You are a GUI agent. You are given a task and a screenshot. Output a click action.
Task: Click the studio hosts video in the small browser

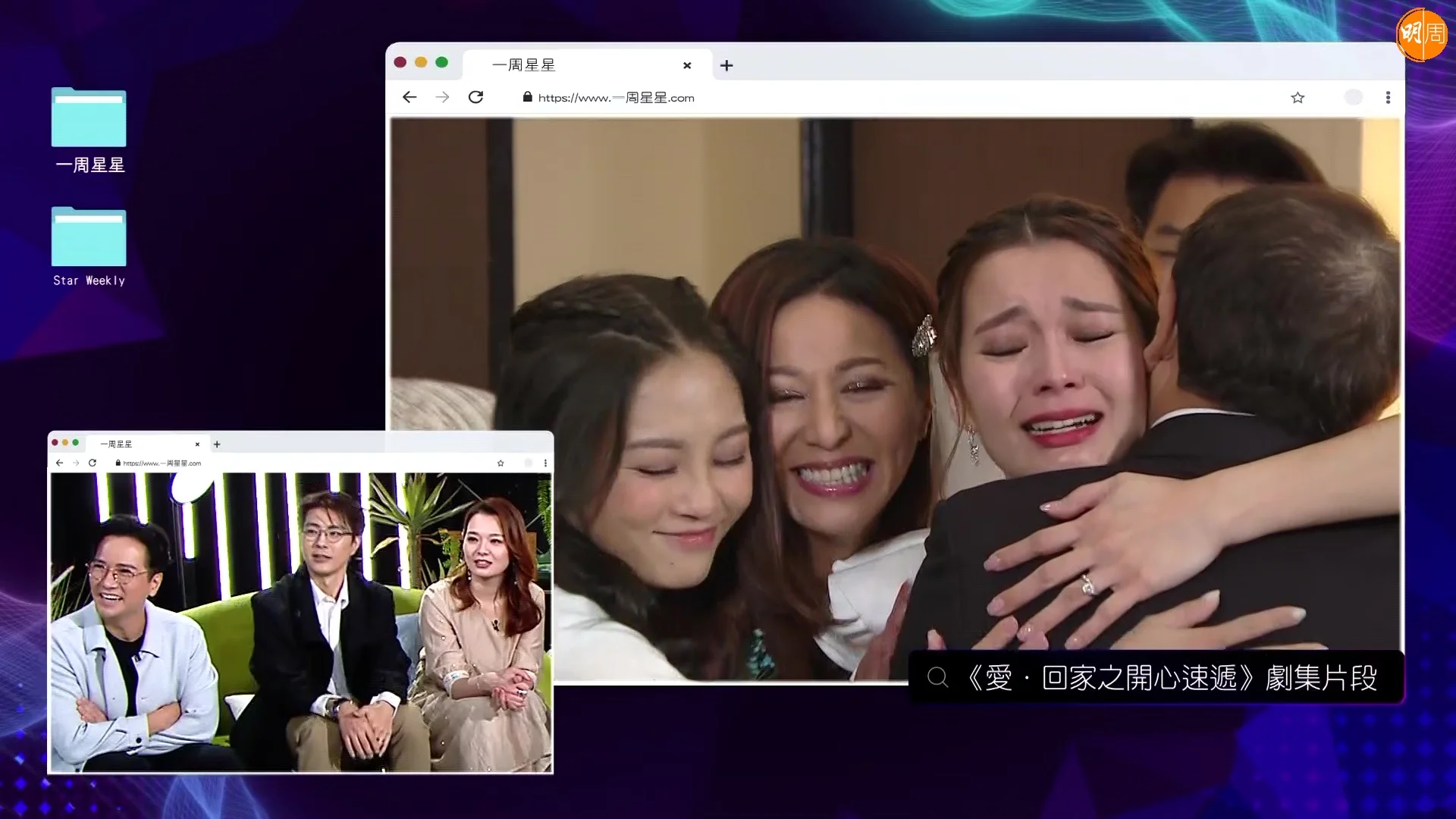301,622
